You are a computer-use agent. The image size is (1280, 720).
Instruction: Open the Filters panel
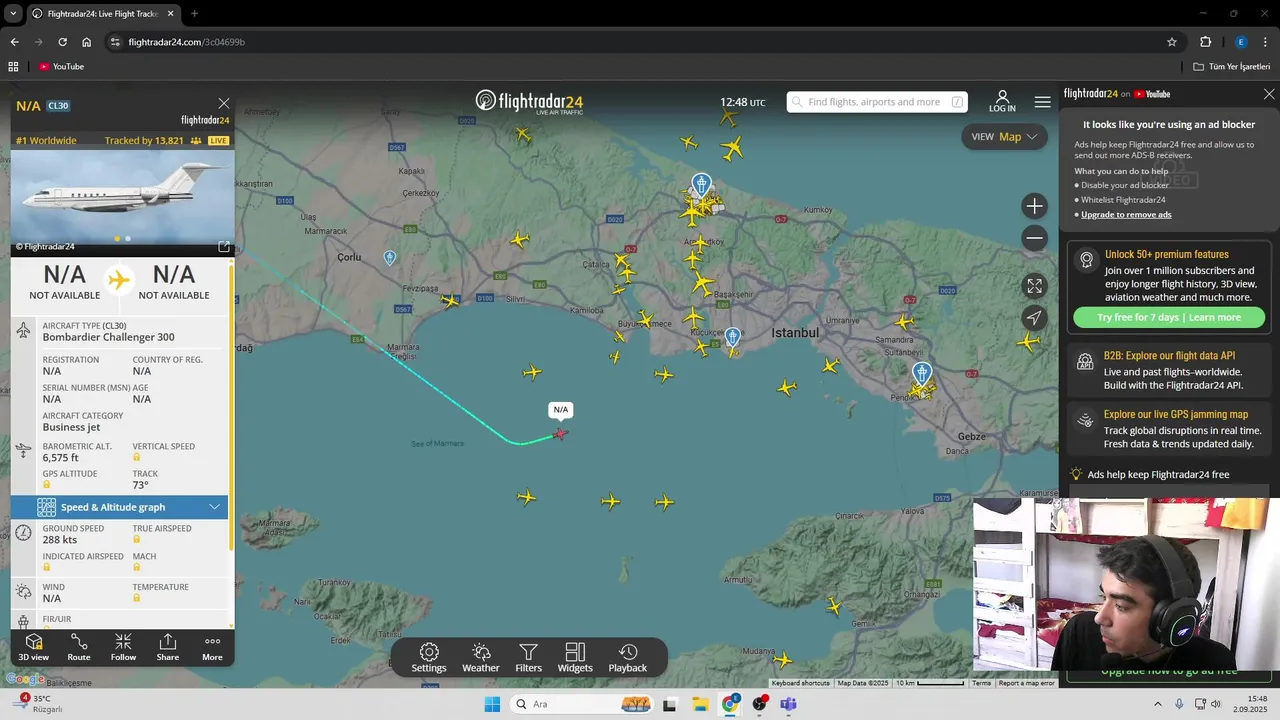click(529, 658)
